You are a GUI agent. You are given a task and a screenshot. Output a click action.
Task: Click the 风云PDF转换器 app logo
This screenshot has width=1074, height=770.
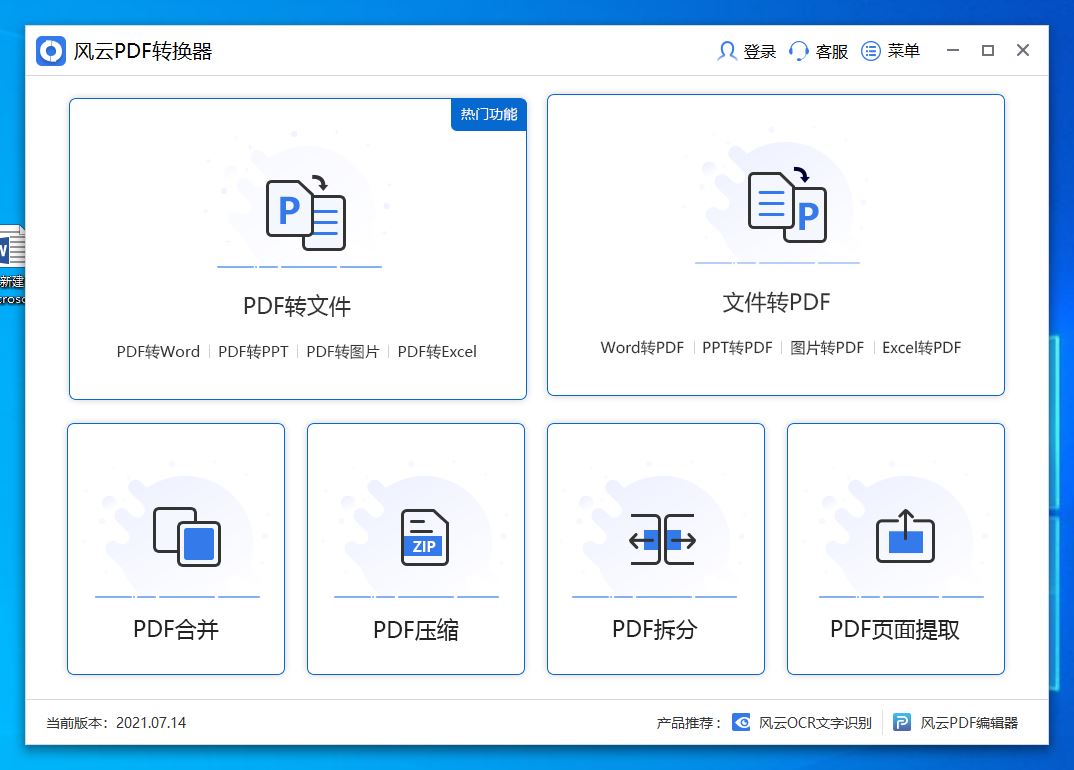click(49, 50)
